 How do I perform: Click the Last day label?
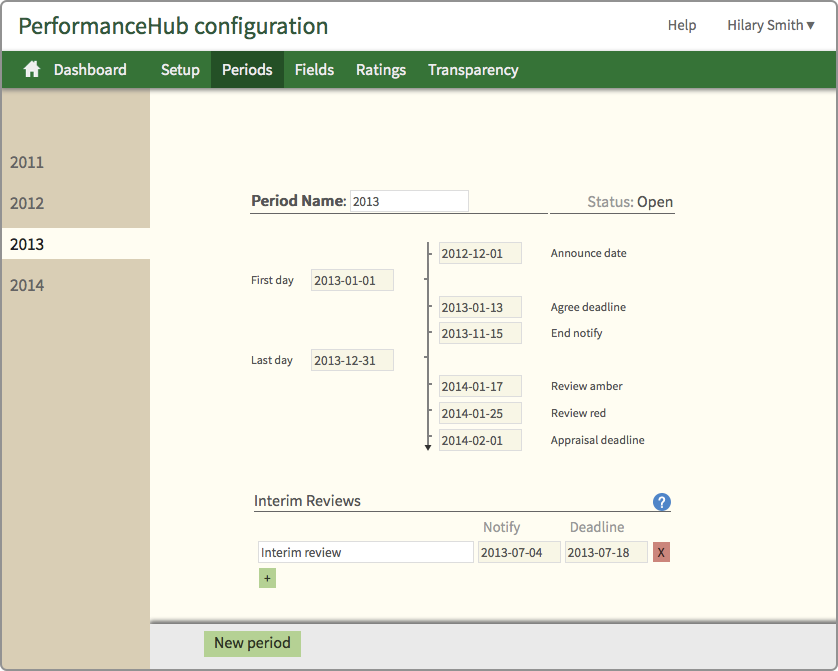[x=272, y=360]
